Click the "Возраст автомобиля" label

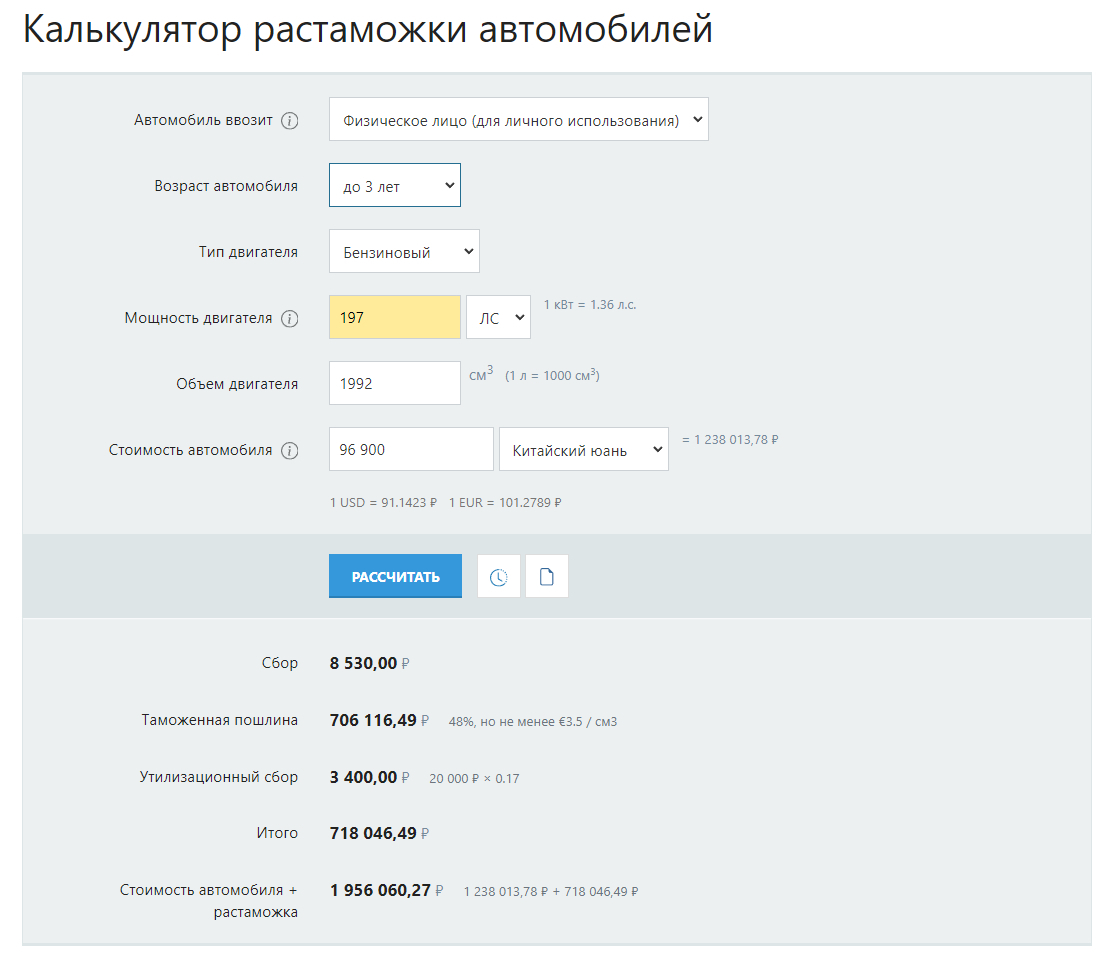point(226,186)
